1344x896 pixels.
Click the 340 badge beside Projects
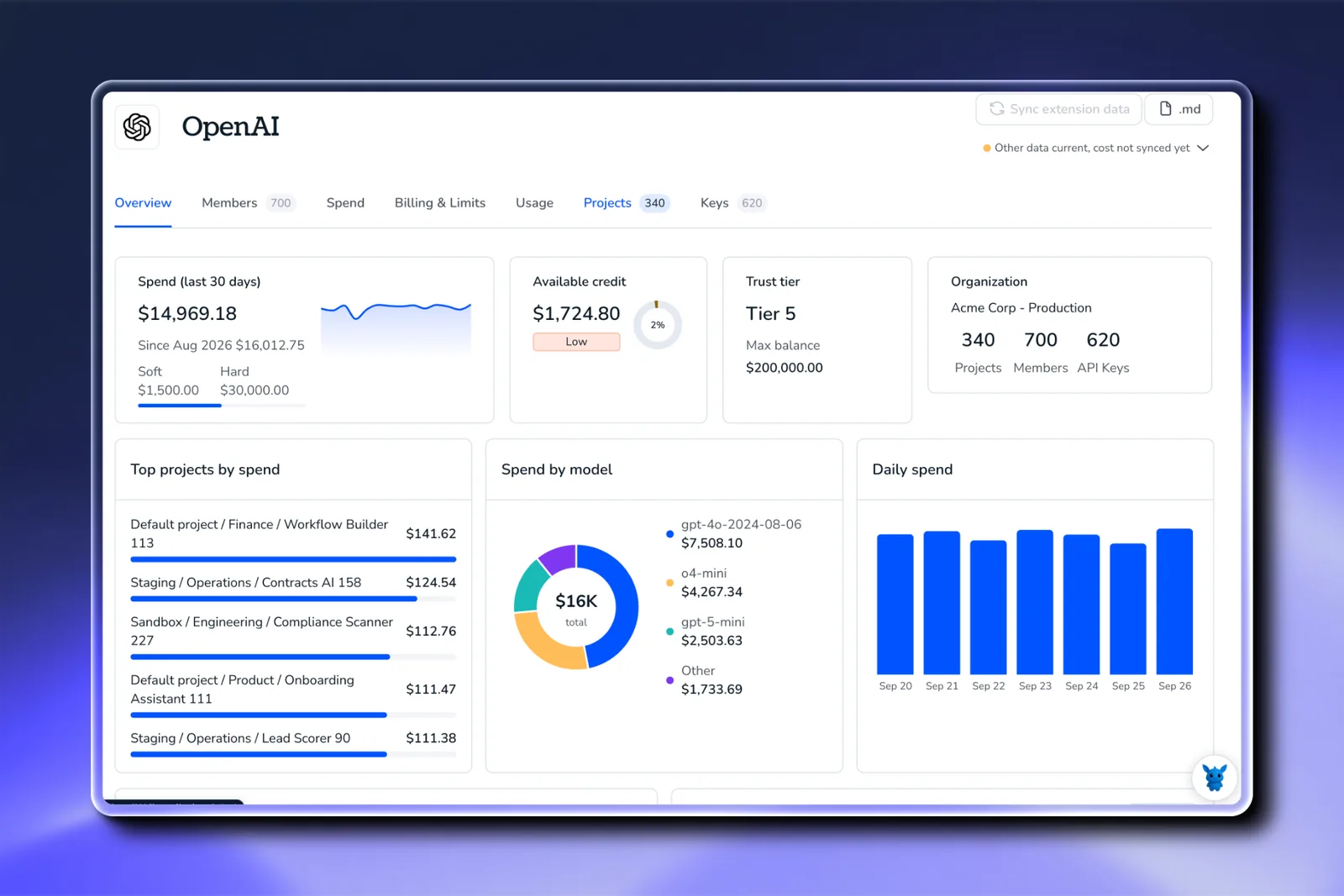[x=655, y=203]
